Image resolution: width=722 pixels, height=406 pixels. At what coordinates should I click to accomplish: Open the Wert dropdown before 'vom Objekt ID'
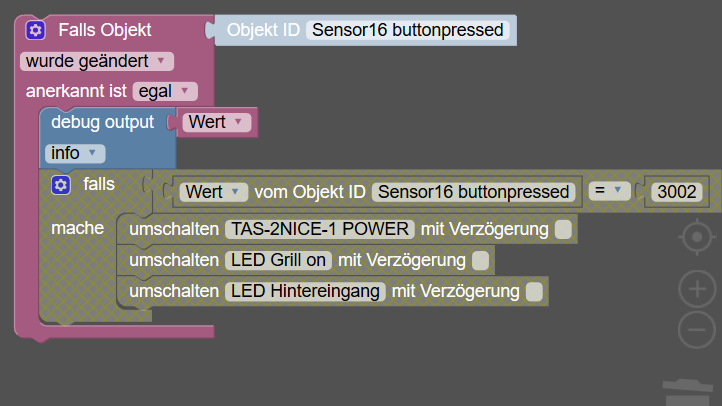214,192
